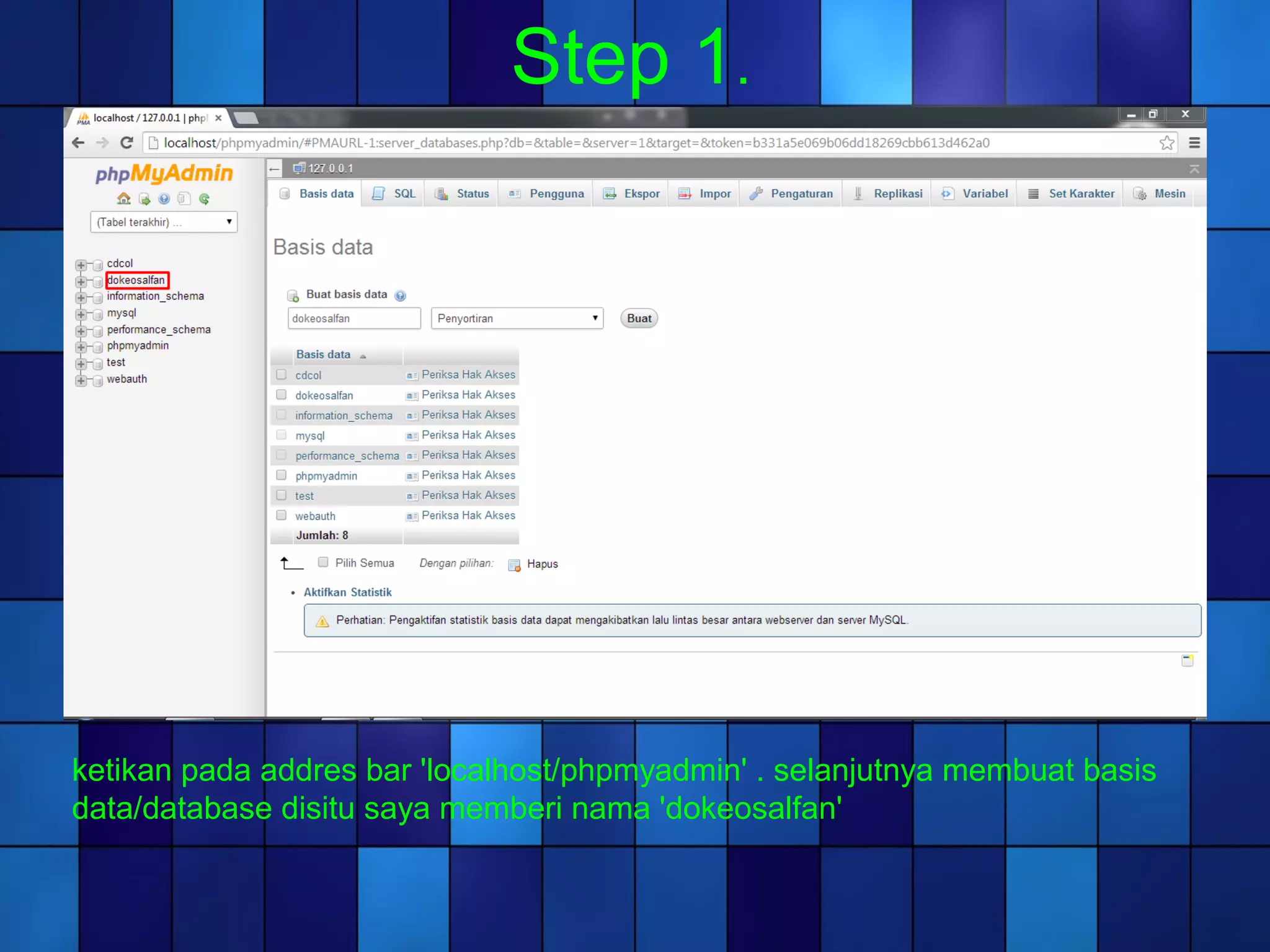Click privileges icon in test row
This screenshot has width=1270, height=952.
pos(412,496)
